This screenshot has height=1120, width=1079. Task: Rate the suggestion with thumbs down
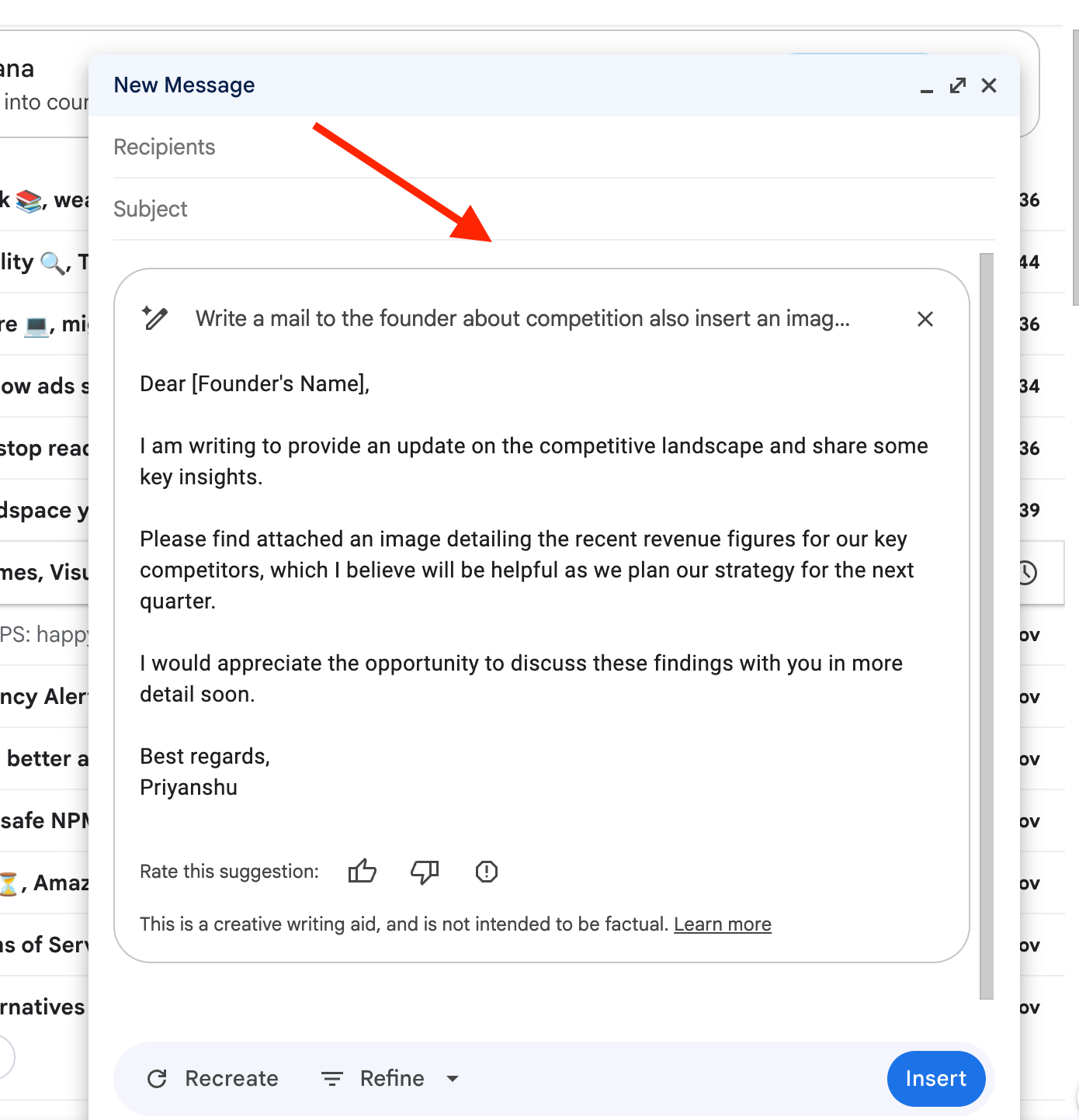coord(425,871)
